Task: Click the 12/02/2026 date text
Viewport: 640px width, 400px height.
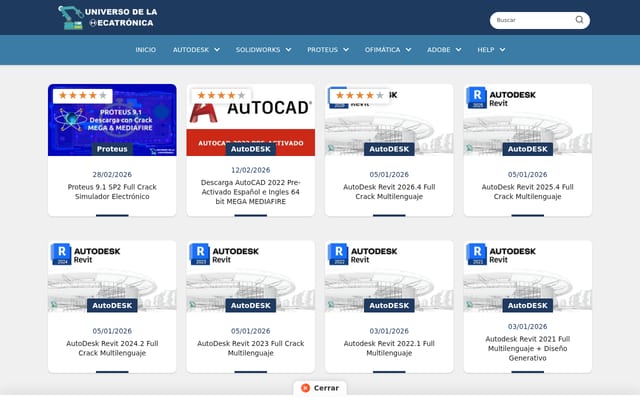Action: point(251,170)
